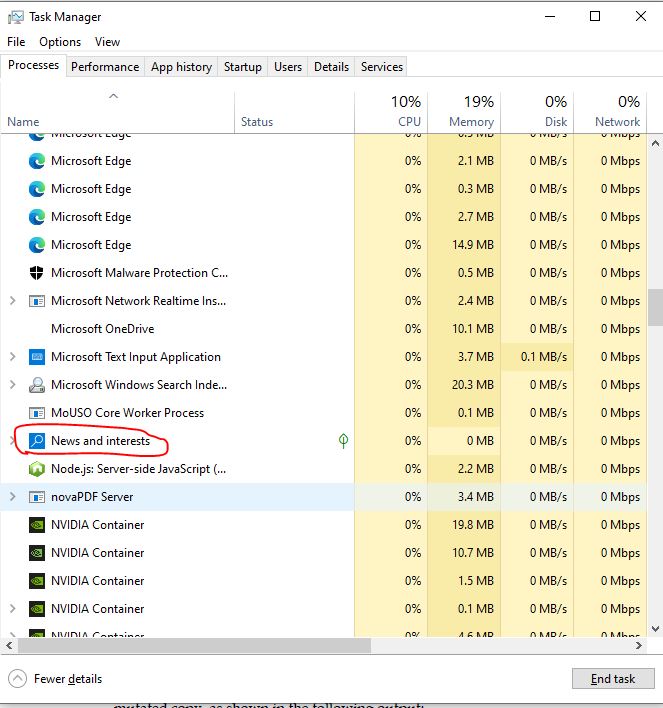The height and width of the screenshot is (708, 663).
Task: Click the 20.3 MB memory value
Action: pos(473,385)
